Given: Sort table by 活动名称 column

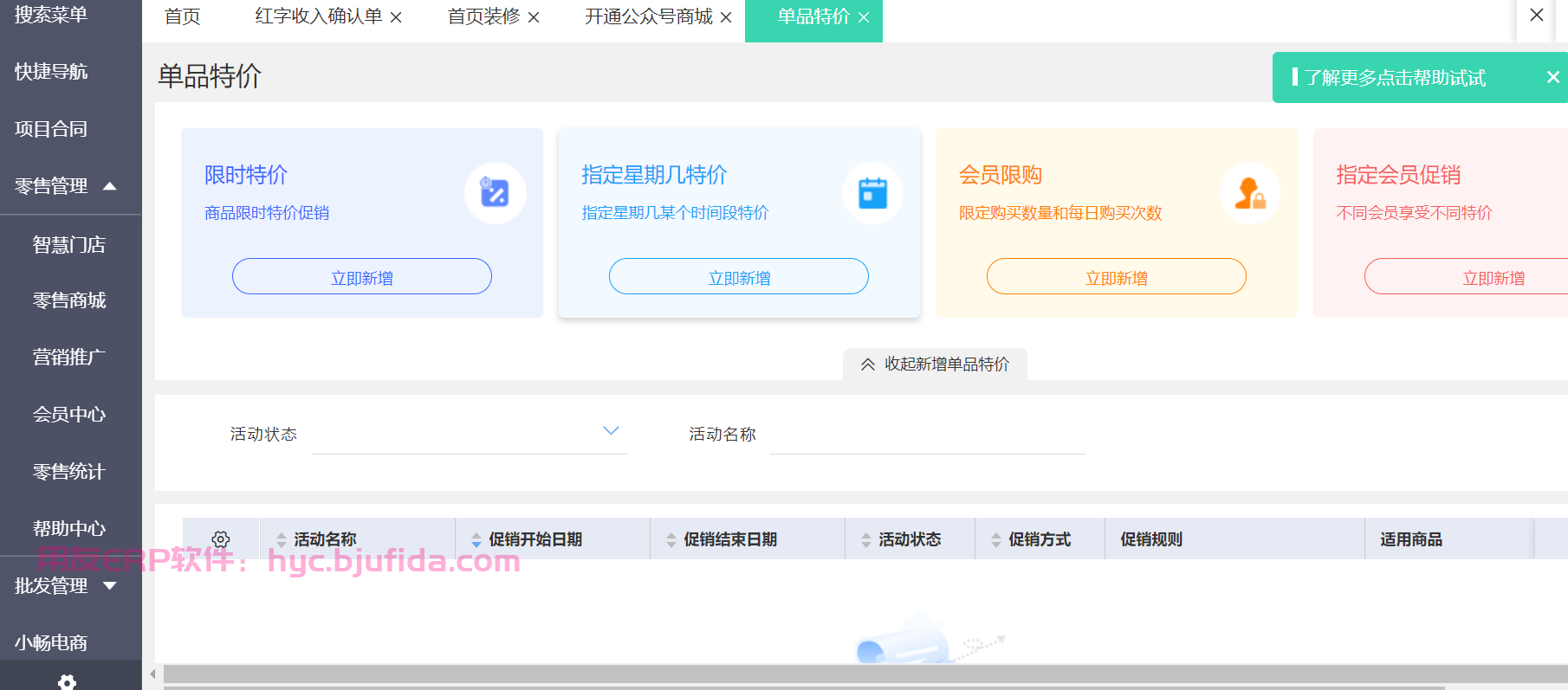Looking at the screenshot, I should point(282,539).
